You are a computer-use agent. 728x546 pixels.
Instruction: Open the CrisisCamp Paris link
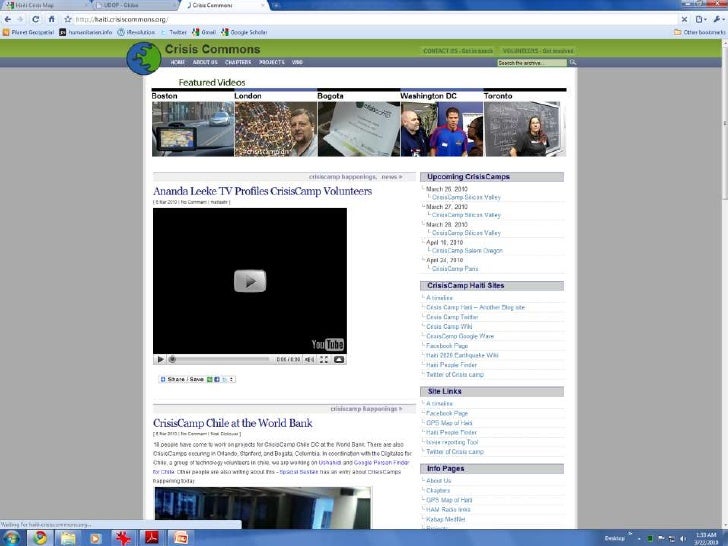coord(455,269)
